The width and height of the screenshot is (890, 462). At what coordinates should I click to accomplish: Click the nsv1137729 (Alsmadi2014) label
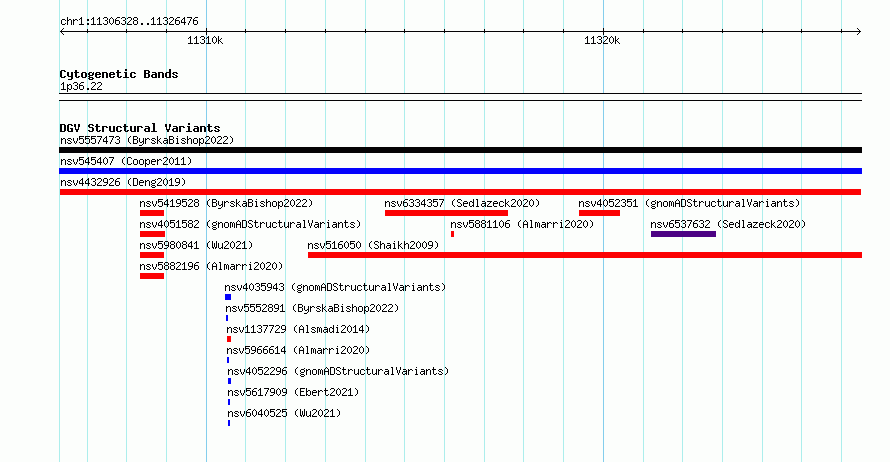coord(298,329)
